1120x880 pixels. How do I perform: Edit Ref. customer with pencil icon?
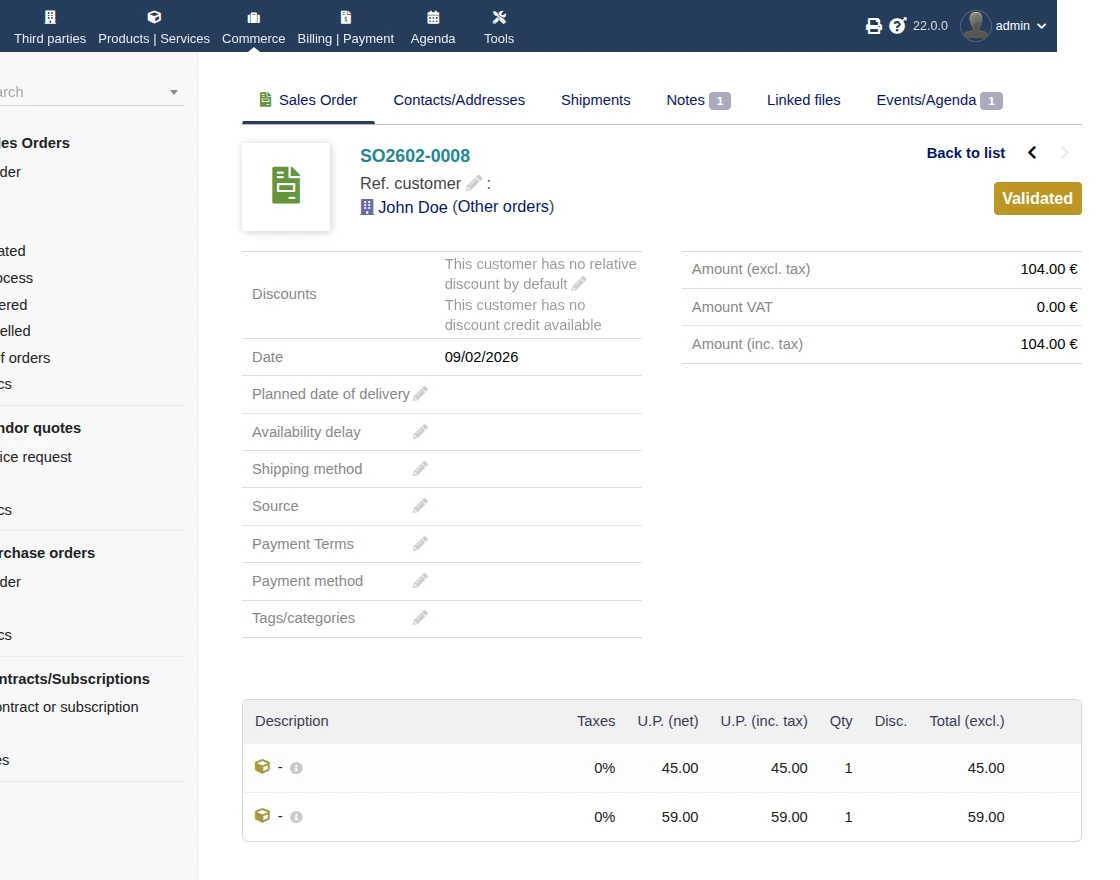474,183
